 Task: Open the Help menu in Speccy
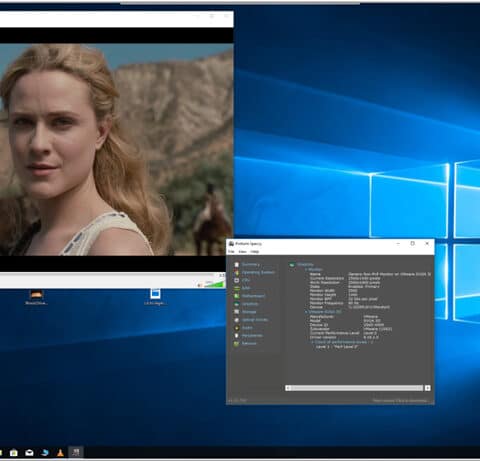point(255,252)
